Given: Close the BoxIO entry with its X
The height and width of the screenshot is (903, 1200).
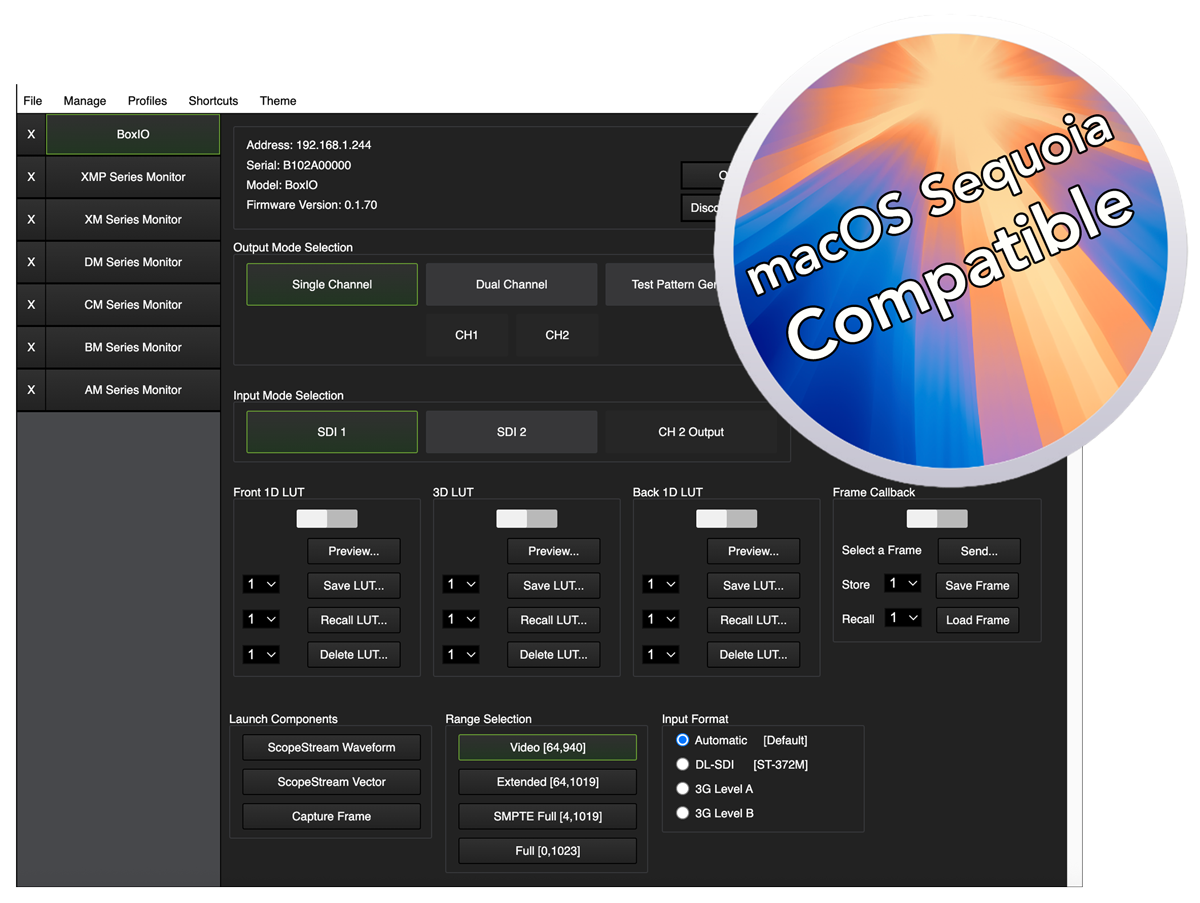Looking at the screenshot, I should [31, 134].
